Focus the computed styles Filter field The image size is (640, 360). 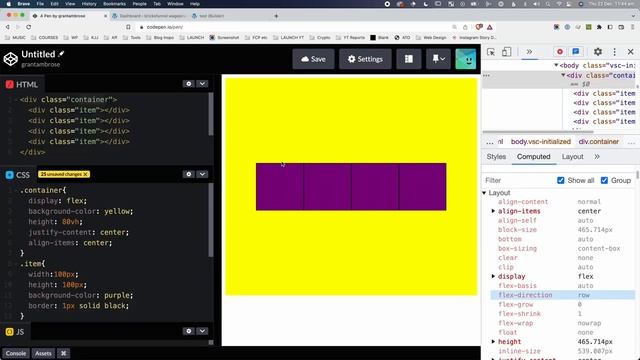click(517, 180)
